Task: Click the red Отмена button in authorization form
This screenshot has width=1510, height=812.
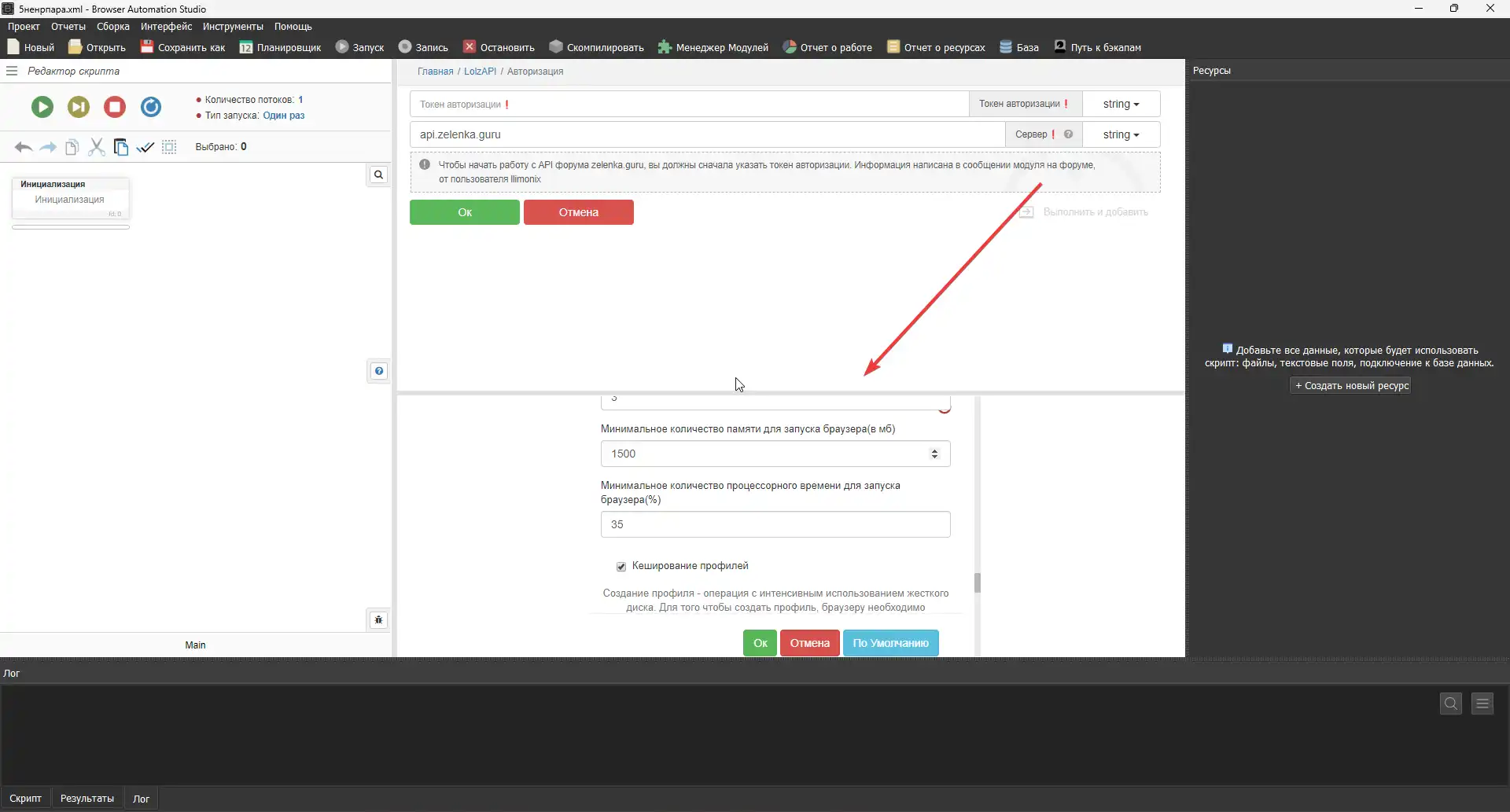Action: pos(579,212)
